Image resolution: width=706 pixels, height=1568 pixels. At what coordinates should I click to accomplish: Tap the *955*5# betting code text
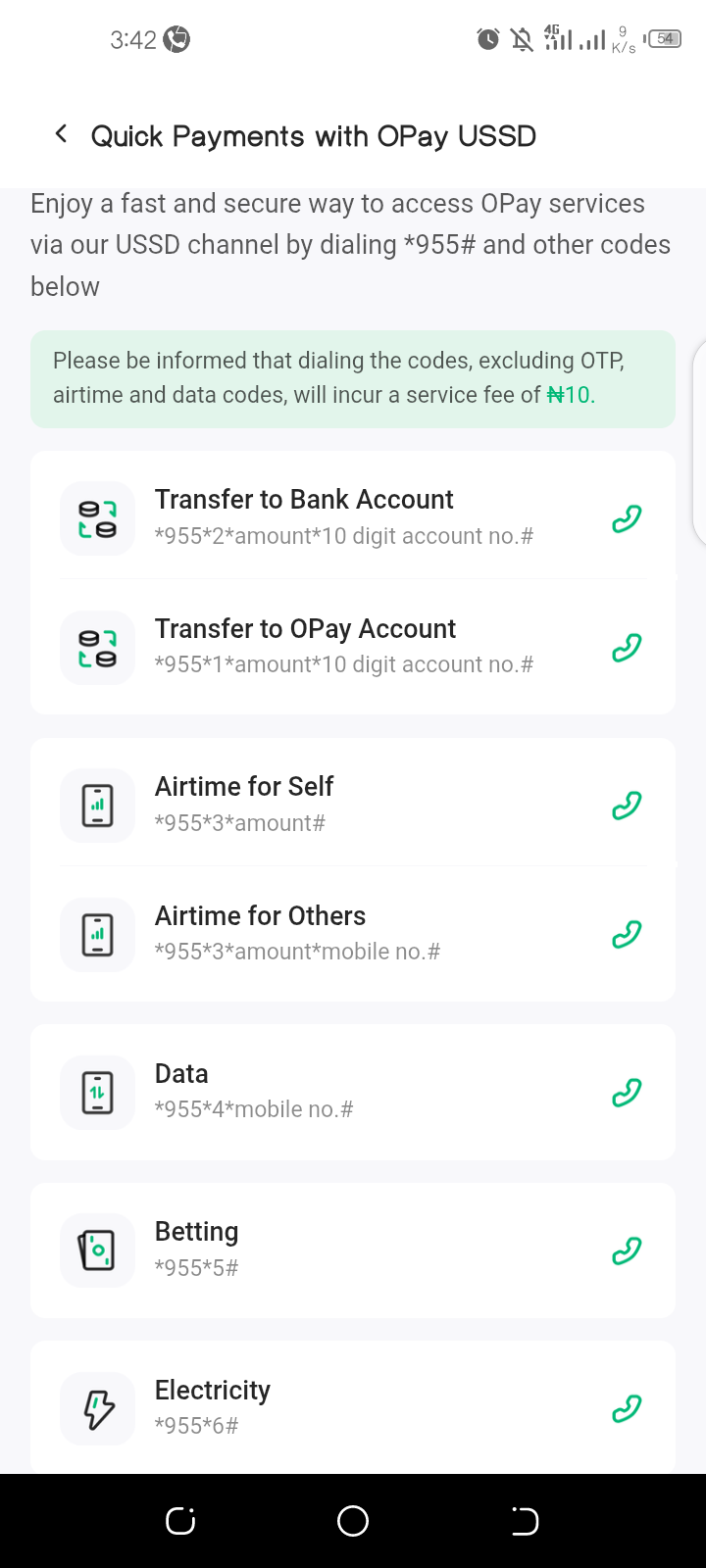click(196, 1268)
